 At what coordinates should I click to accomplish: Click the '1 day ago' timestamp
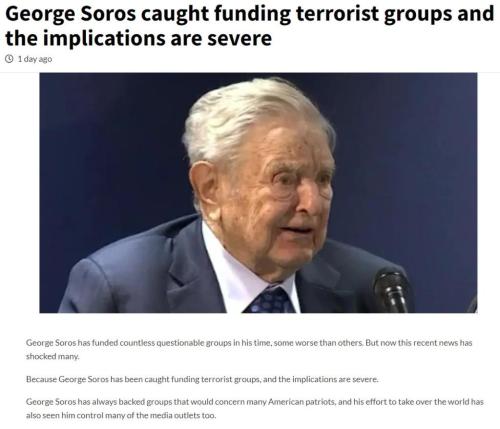(35, 59)
